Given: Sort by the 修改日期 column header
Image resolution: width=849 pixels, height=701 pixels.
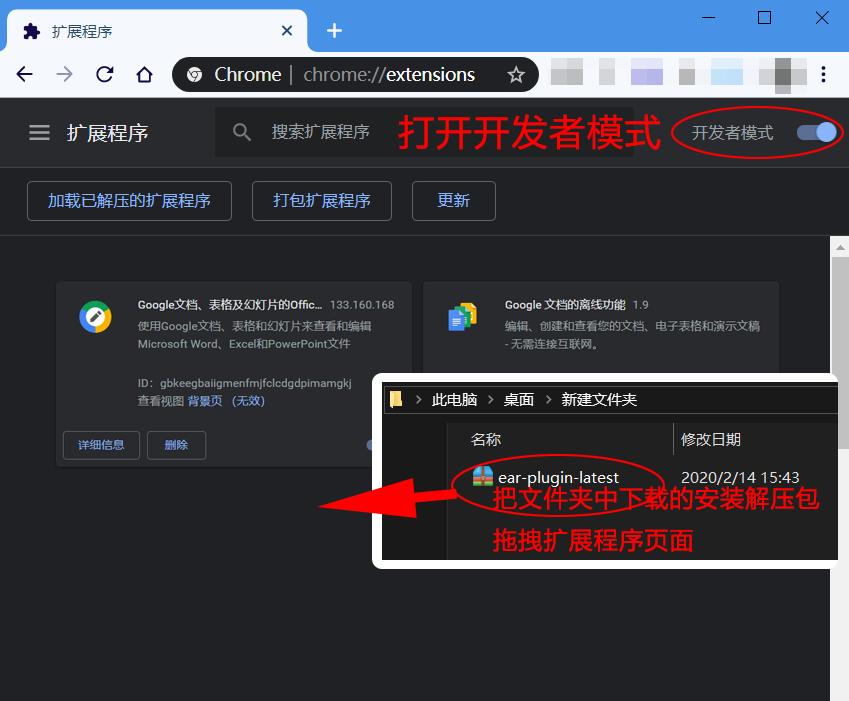Looking at the screenshot, I should pos(710,440).
